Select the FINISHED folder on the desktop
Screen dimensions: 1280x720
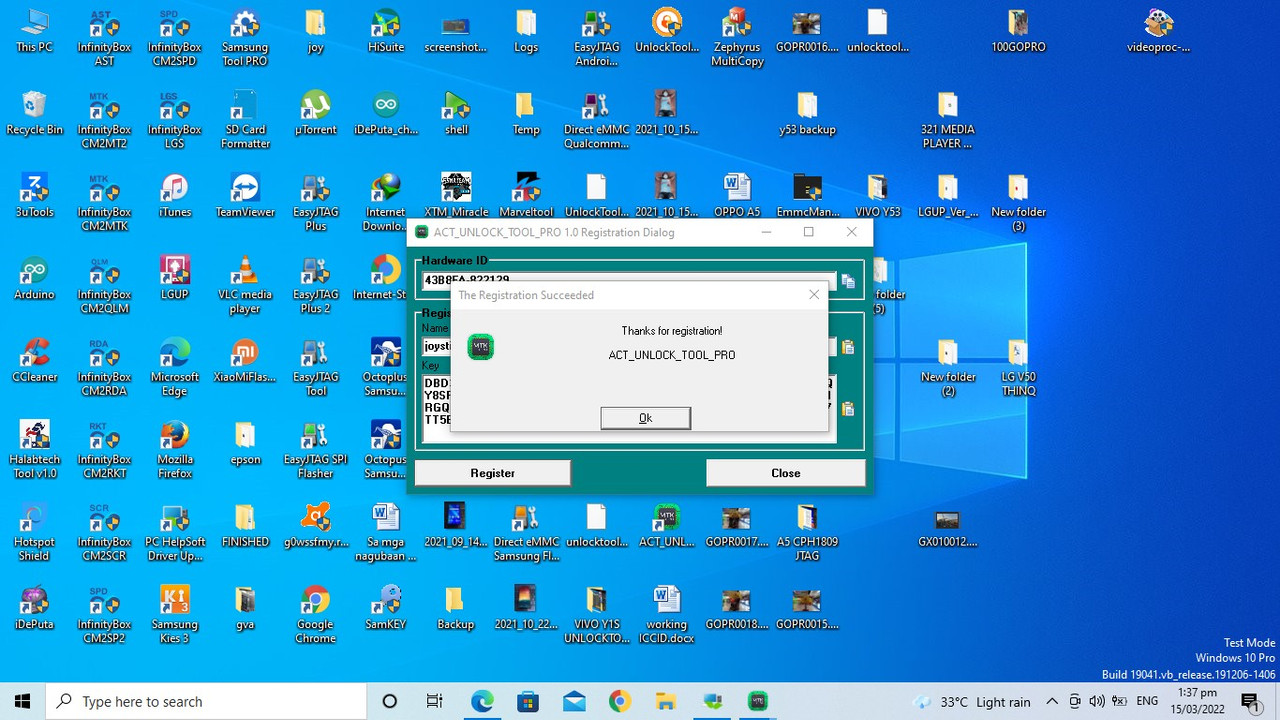245,527
